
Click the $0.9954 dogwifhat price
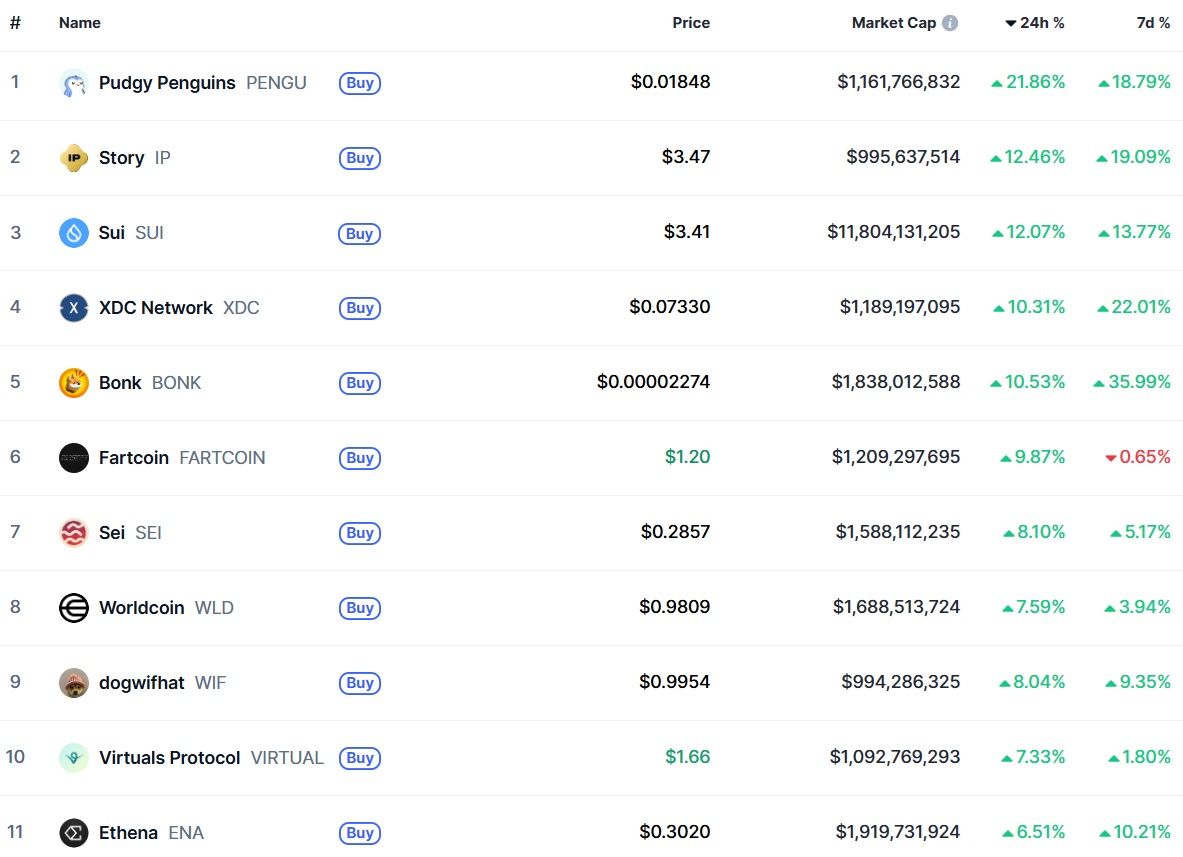[674, 681]
